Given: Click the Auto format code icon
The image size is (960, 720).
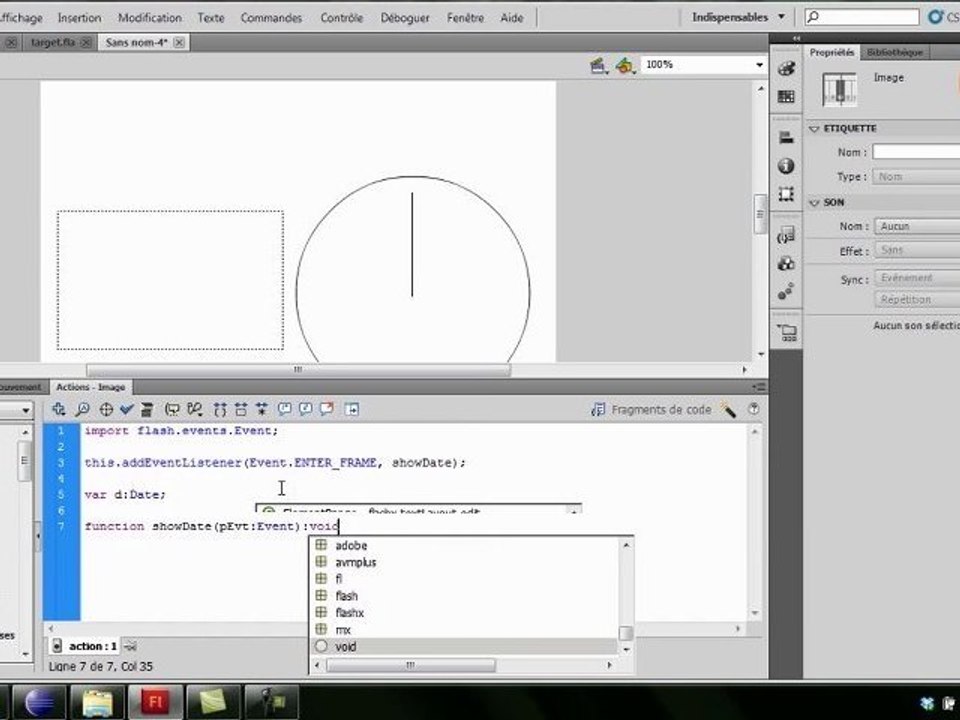Looking at the screenshot, I should pyautogui.click(x=147, y=409).
